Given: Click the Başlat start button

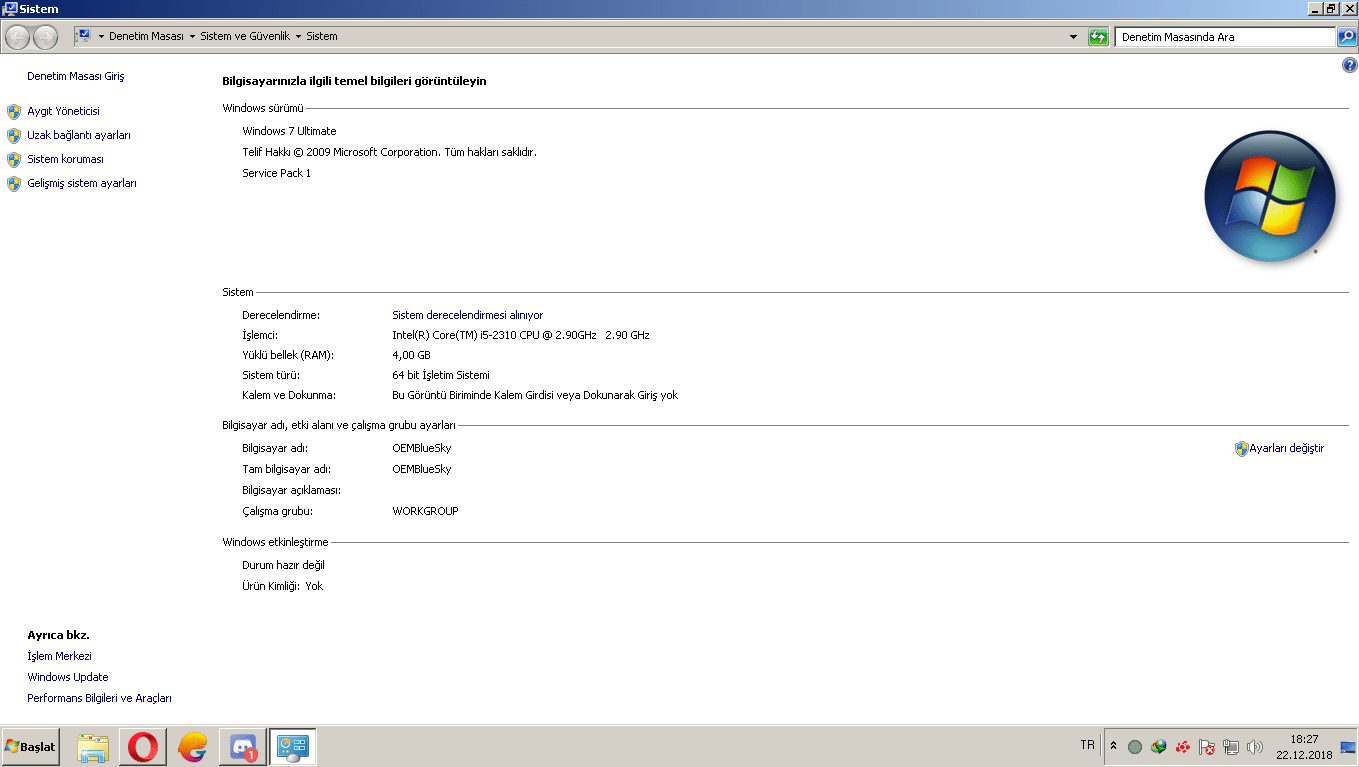Looking at the screenshot, I should click(x=31, y=747).
